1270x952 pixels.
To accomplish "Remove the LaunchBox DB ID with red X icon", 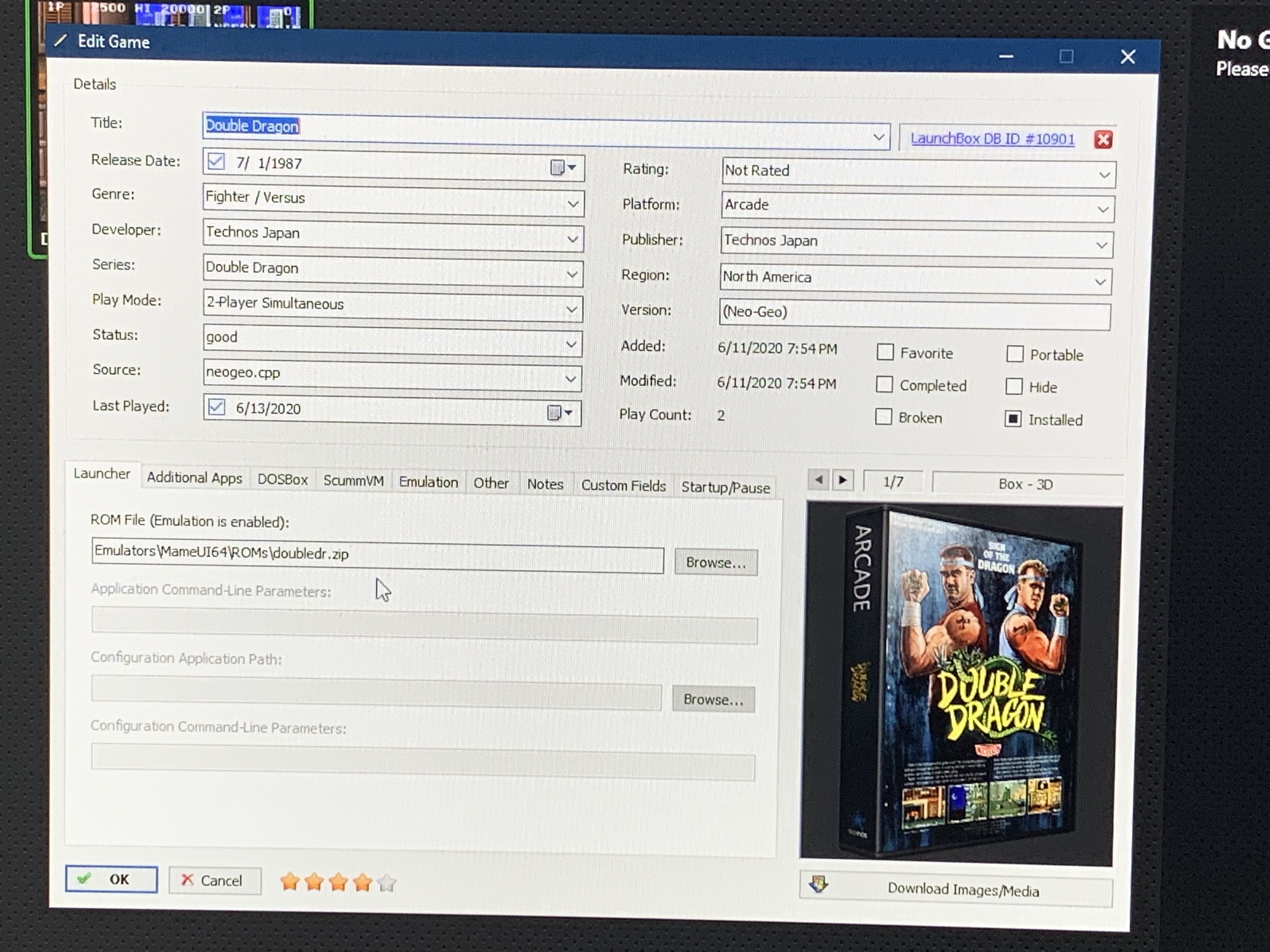I will (1103, 139).
